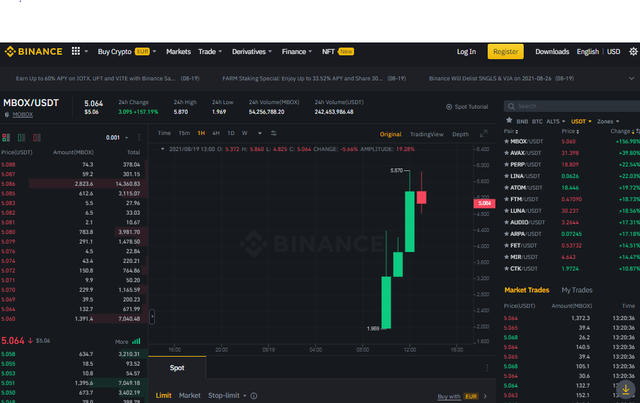640x403 pixels.
Task: Sort market list by Pair
Action: click(x=511, y=131)
